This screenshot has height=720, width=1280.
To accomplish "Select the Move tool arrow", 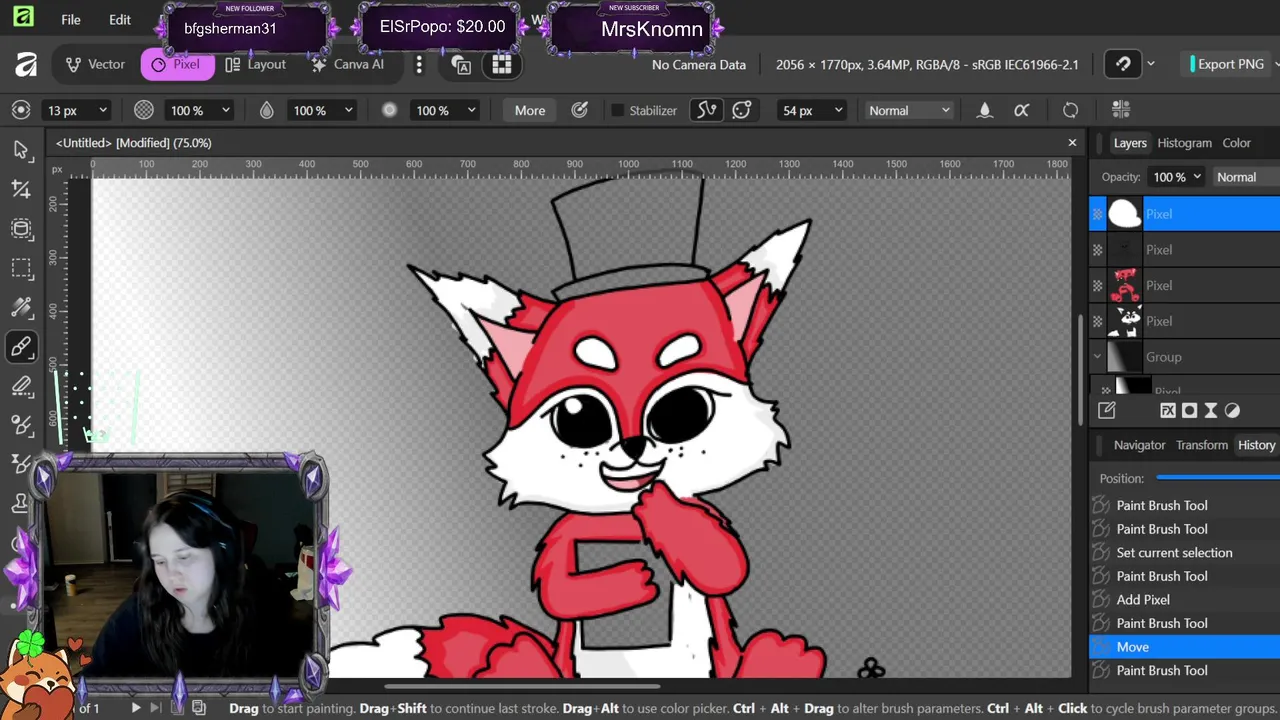I will 21,150.
